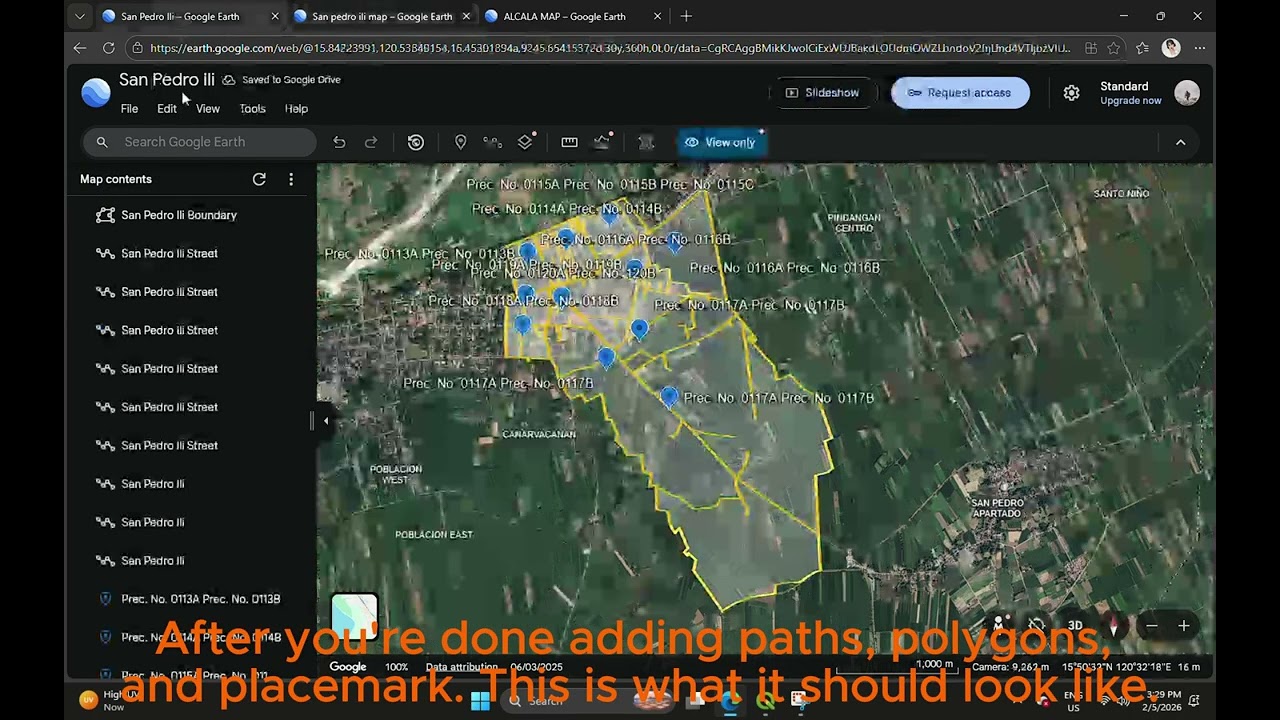The height and width of the screenshot is (720, 1280).
Task: Click map label Prec No 0118A Prec No 0118B
Action: [x=523, y=301]
